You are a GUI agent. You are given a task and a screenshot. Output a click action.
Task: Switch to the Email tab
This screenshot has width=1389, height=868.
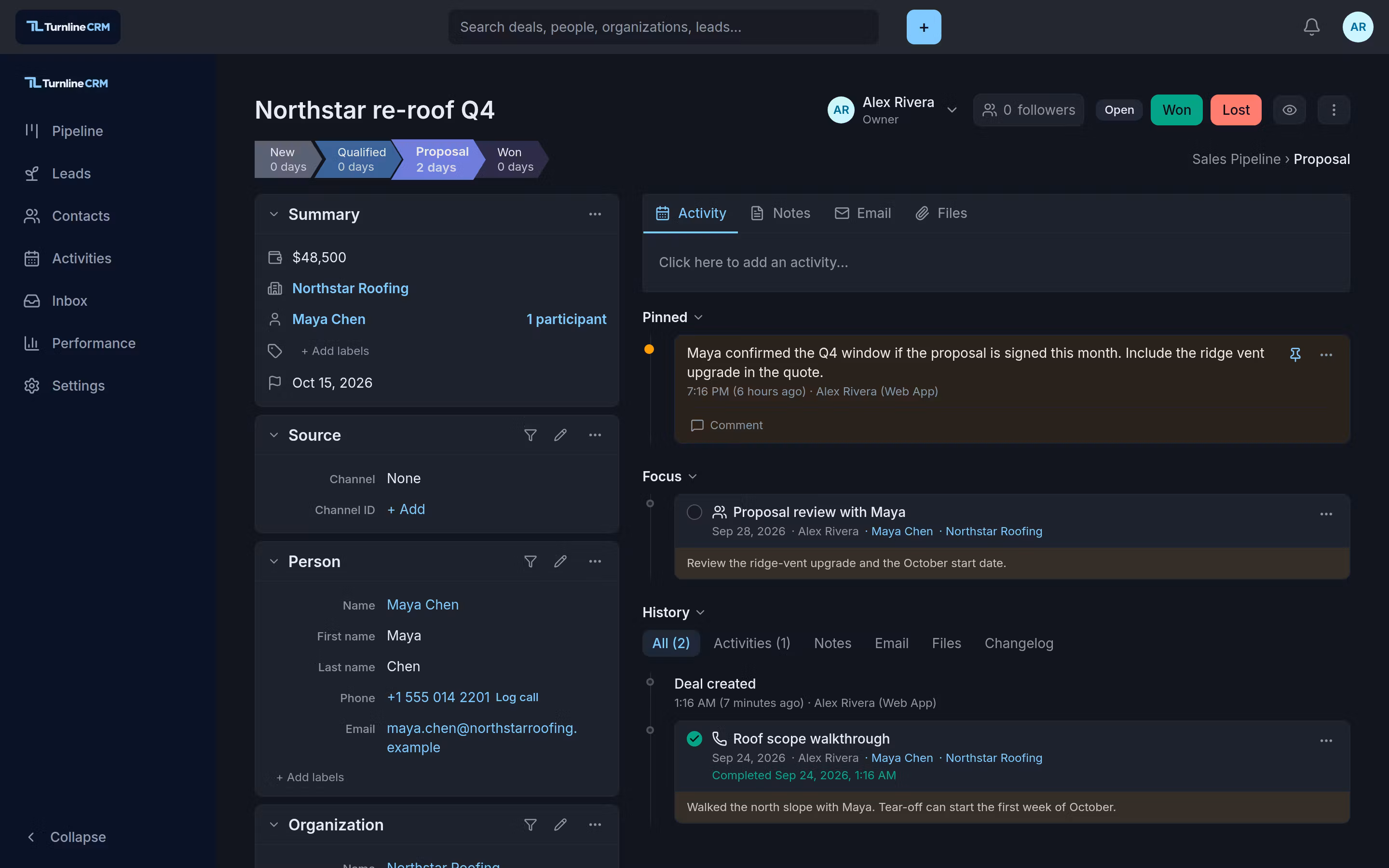click(863, 213)
